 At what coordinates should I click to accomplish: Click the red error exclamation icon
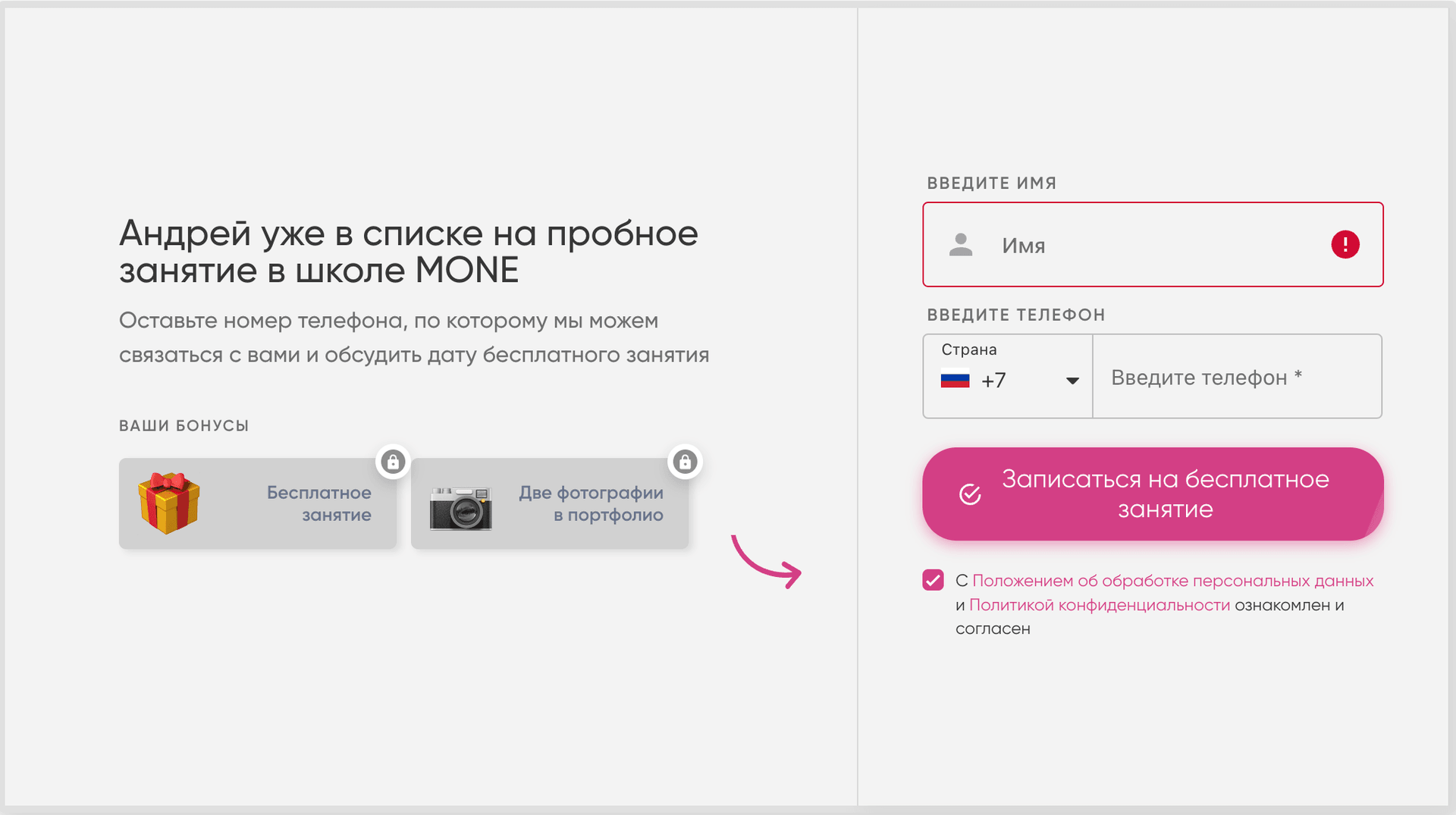pyautogui.click(x=1345, y=245)
